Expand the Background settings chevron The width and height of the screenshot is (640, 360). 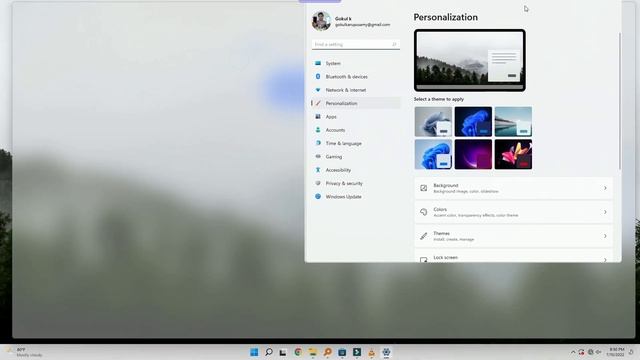[x=605, y=188]
